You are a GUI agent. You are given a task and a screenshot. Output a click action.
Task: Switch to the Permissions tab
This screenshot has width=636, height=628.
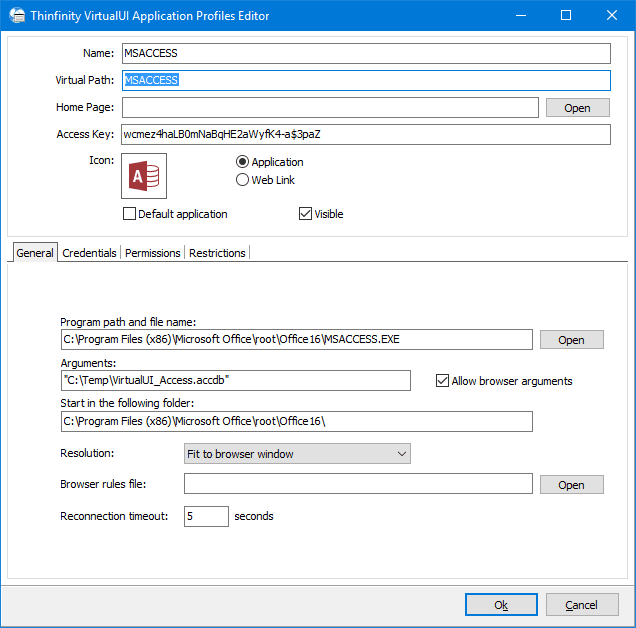153,253
